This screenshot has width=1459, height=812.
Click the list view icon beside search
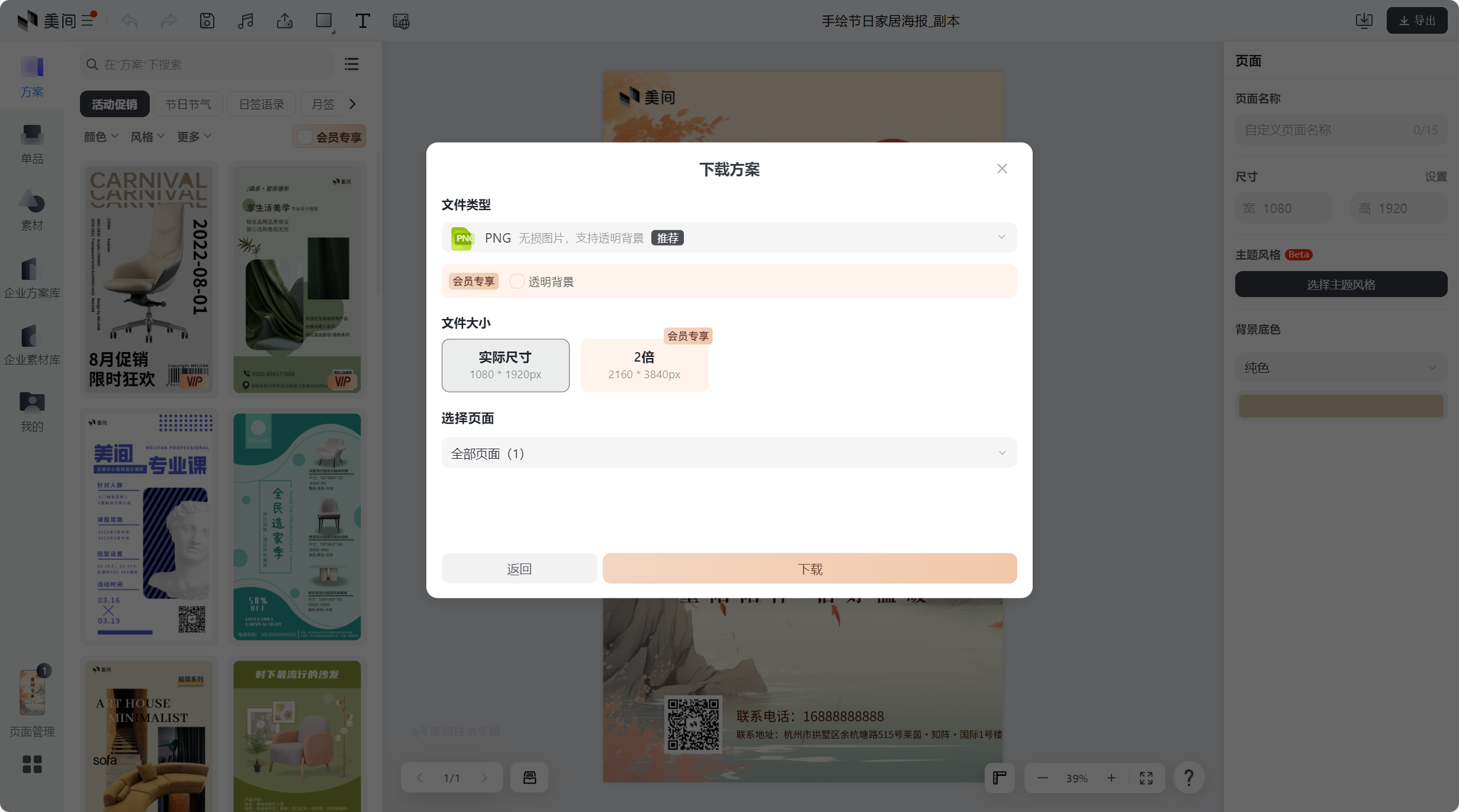coord(352,64)
